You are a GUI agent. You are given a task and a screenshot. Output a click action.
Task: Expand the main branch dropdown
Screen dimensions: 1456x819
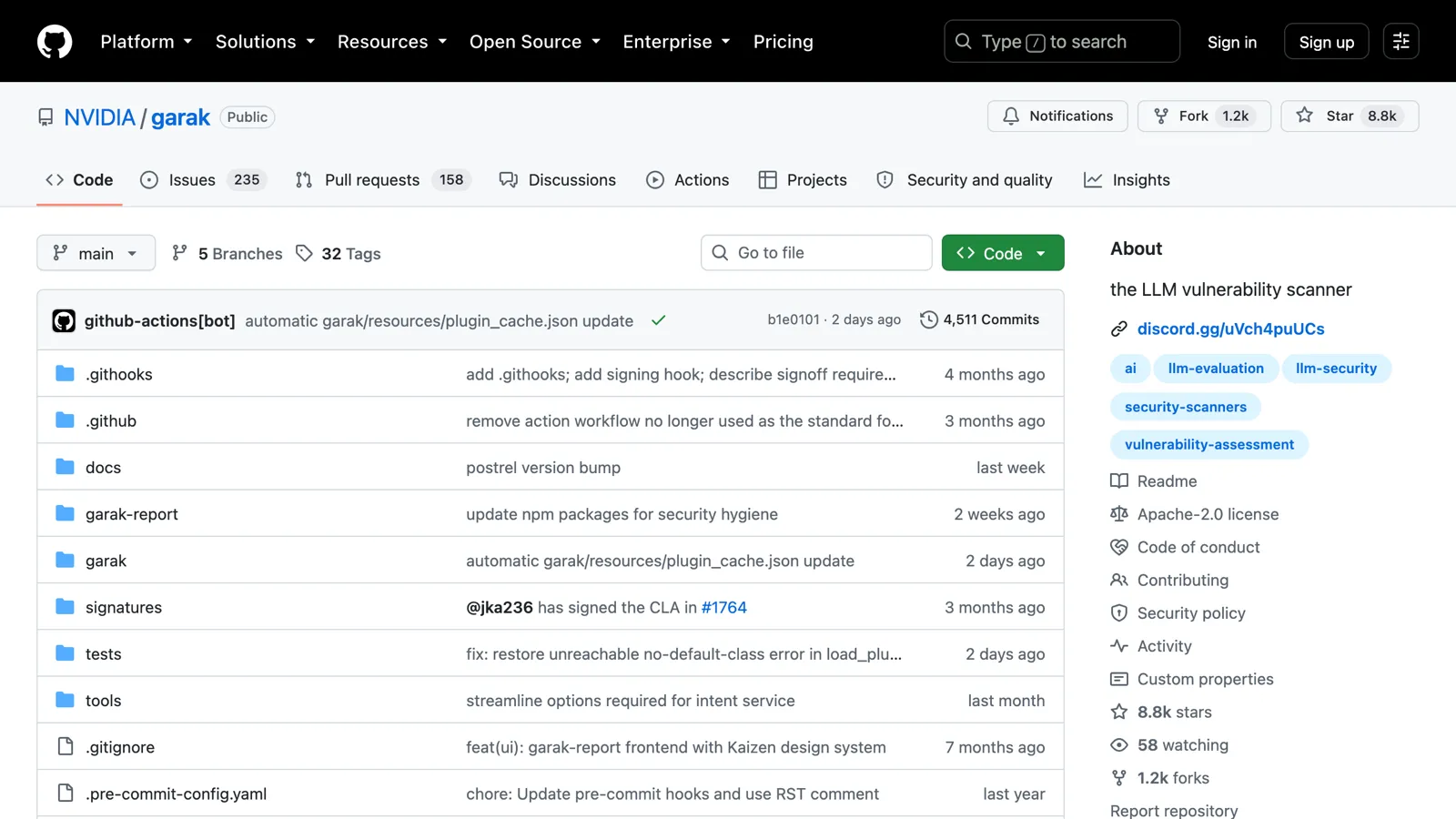point(96,253)
